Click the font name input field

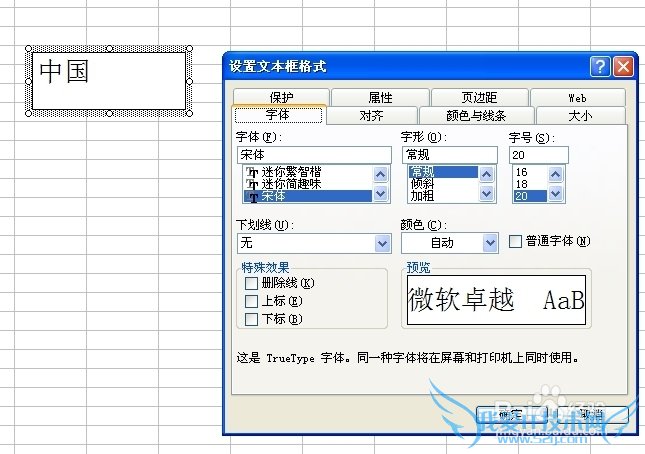(314, 155)
